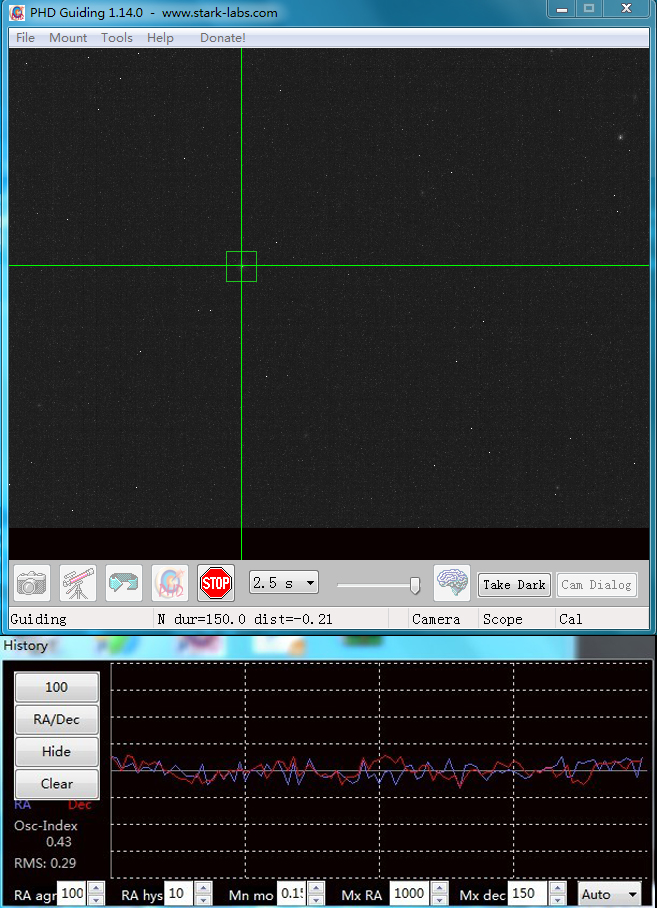Click the PHD guide target icon
This screenshot has width=657, height=908.
170,583
